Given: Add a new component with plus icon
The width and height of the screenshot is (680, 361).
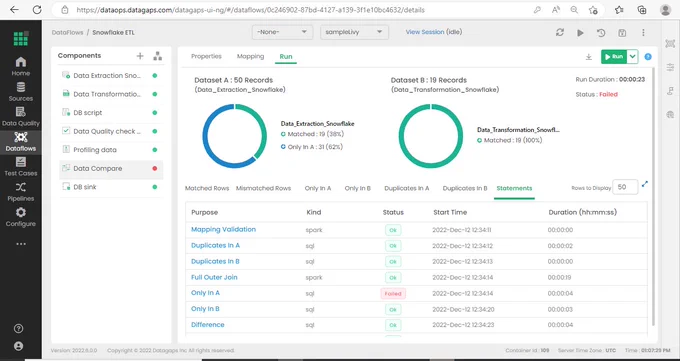Looking at the screenshot, I should (140, 56).
